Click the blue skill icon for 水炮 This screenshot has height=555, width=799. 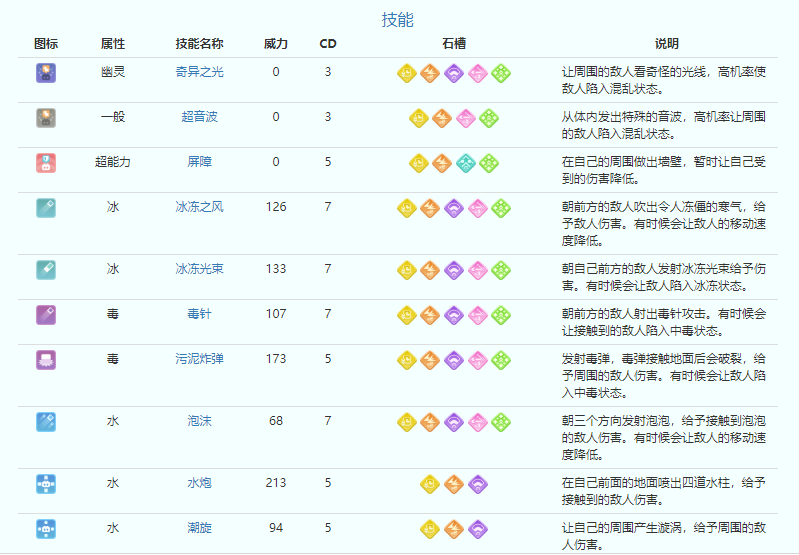click(x=45, y=483)
